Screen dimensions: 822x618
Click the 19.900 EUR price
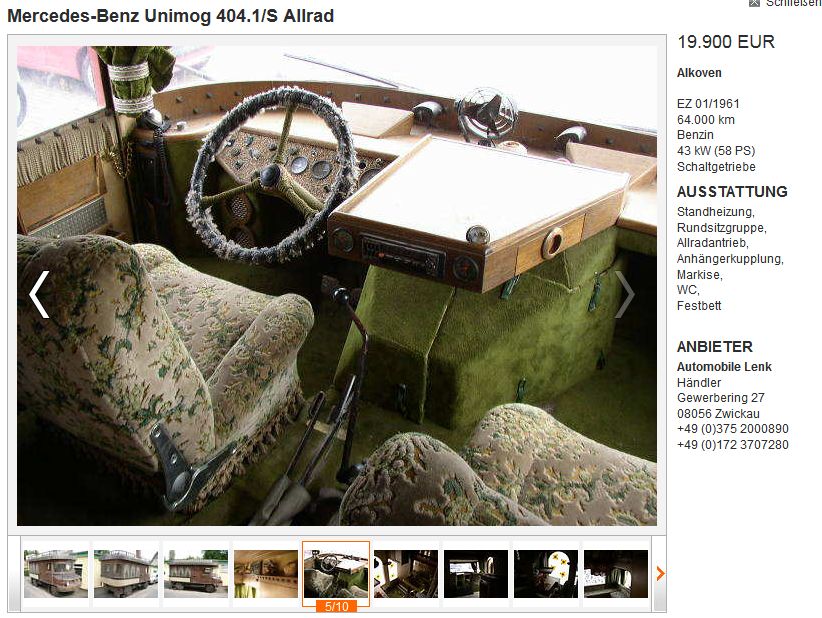click(x=726, y=42)
